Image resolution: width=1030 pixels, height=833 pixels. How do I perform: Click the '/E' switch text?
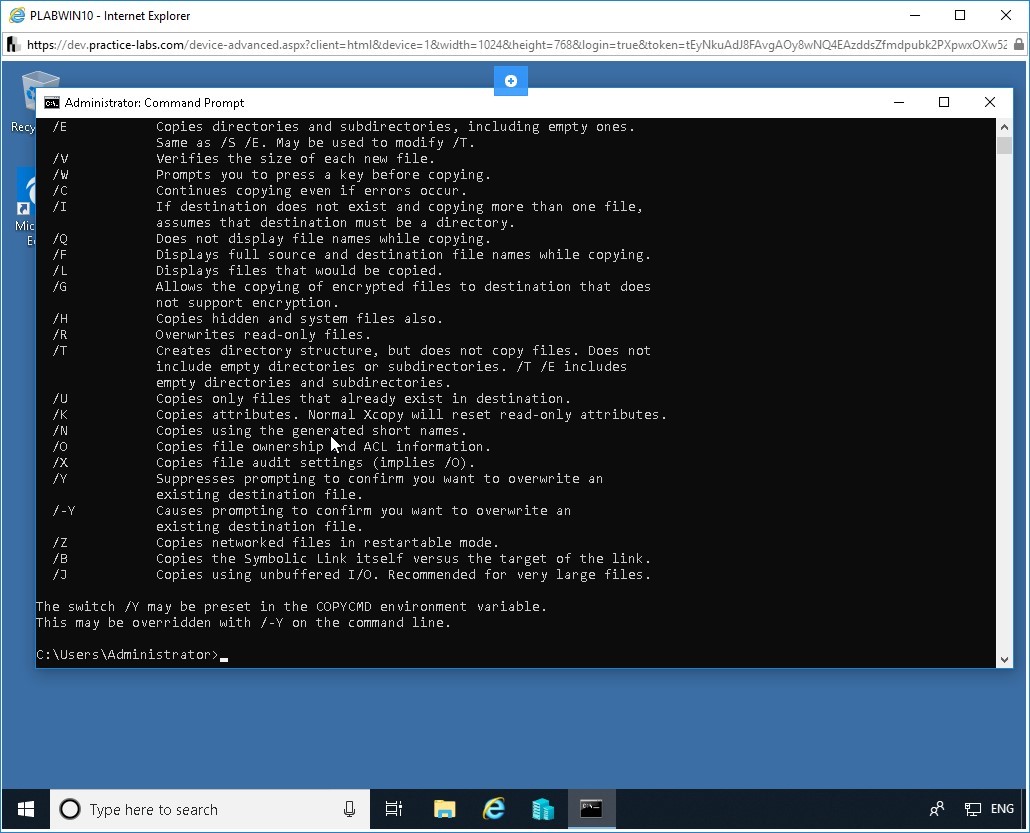click(60, 126)
